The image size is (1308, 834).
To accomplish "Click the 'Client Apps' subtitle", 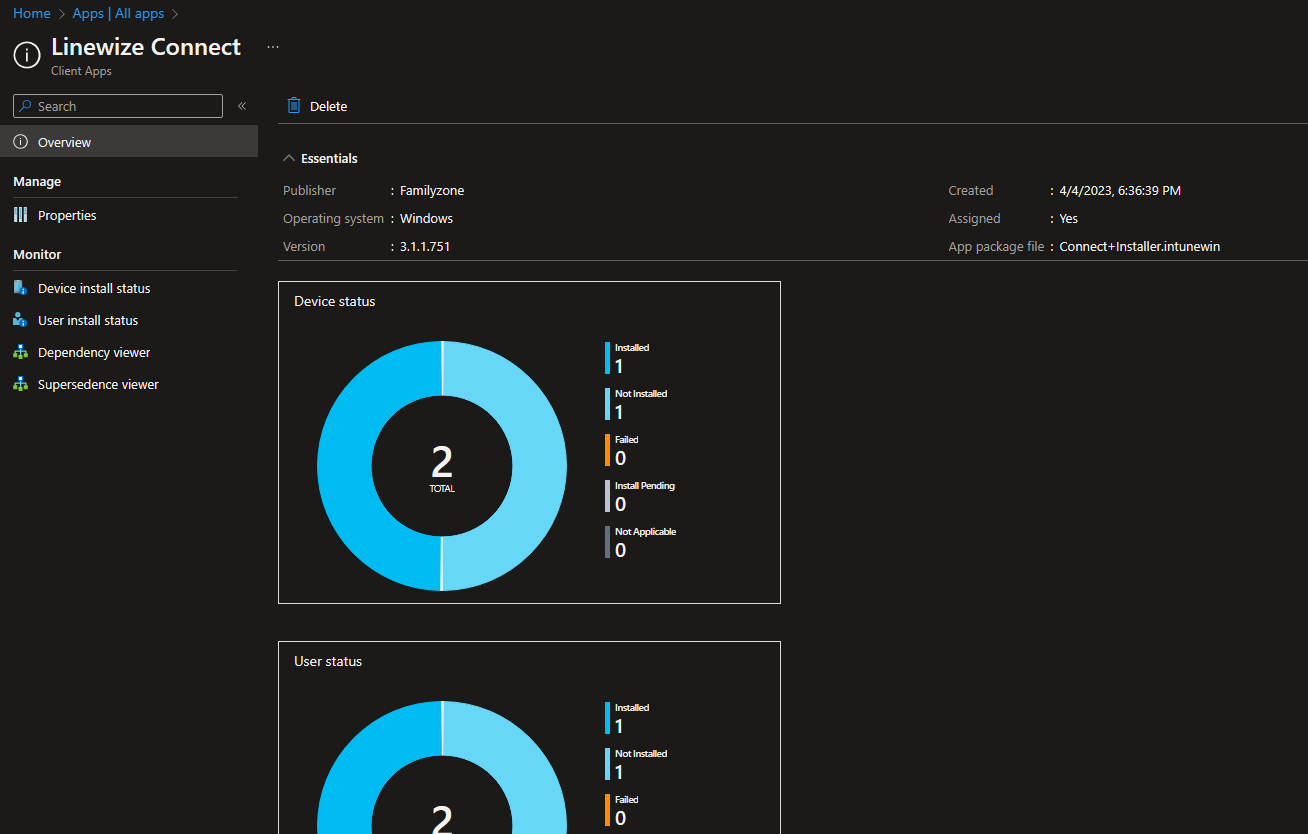I will (x=81, y=72).
